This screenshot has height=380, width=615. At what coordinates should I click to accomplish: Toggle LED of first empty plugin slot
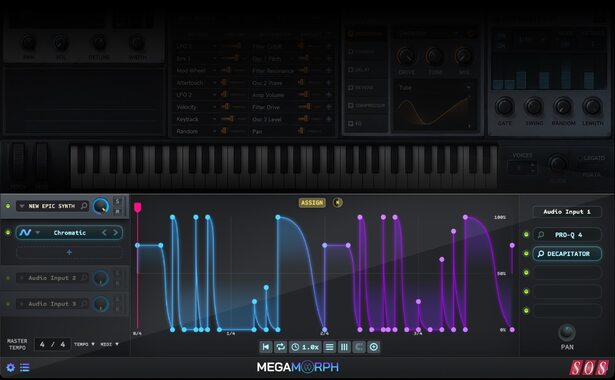click(526, 273)
